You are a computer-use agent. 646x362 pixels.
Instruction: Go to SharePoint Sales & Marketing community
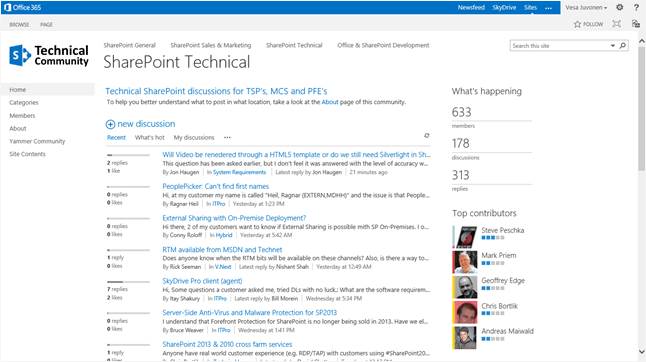click(211, 45)
